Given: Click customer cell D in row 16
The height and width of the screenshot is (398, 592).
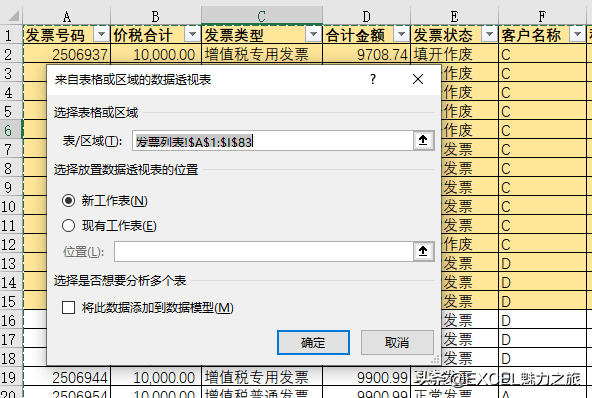Looking at the screenshot, I should (542, 320).
